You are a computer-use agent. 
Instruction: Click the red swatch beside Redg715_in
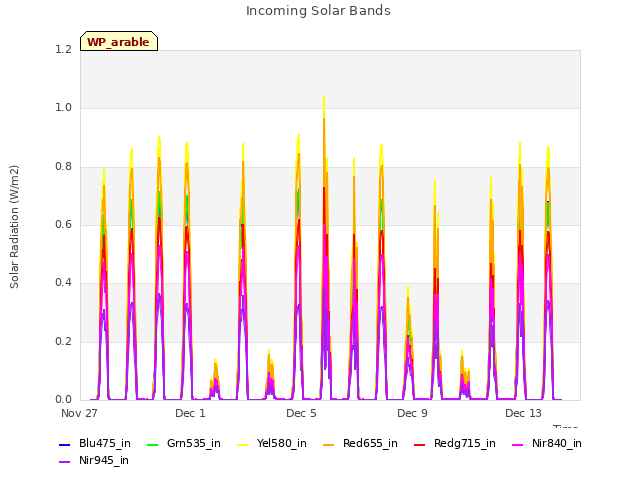[420, 445]
